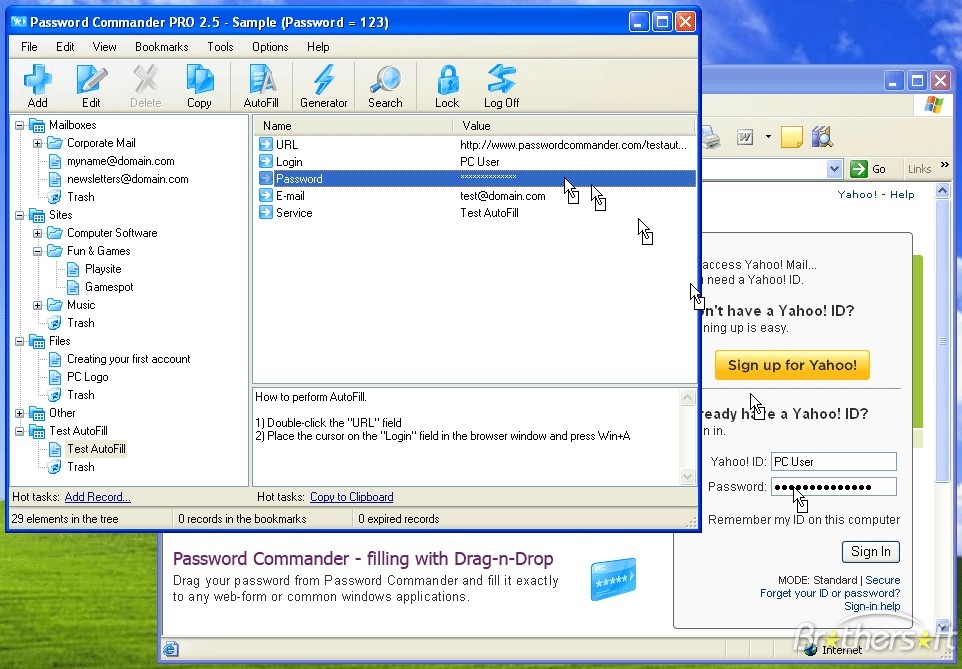The width and height of the screenshot is (962, 669).
Task: Click the Mailboxes category icon in tree
Action: coord(37,125)
